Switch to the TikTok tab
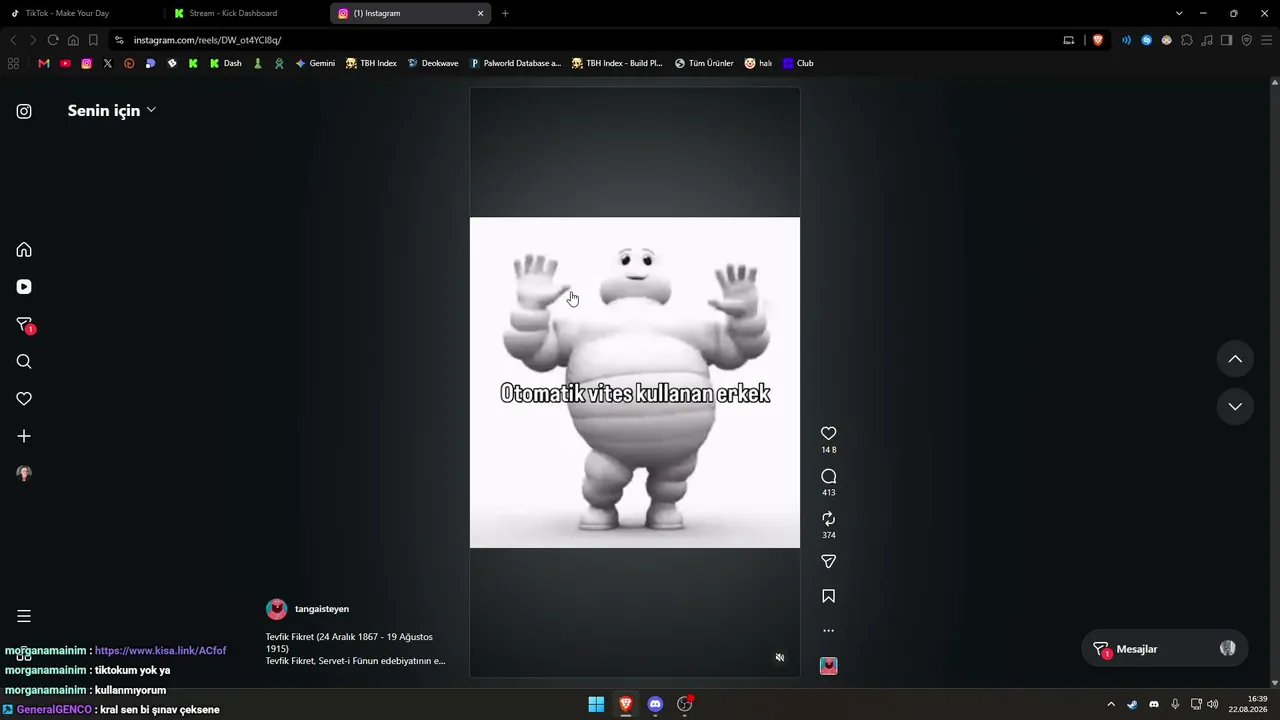 (x=82, y=13)
